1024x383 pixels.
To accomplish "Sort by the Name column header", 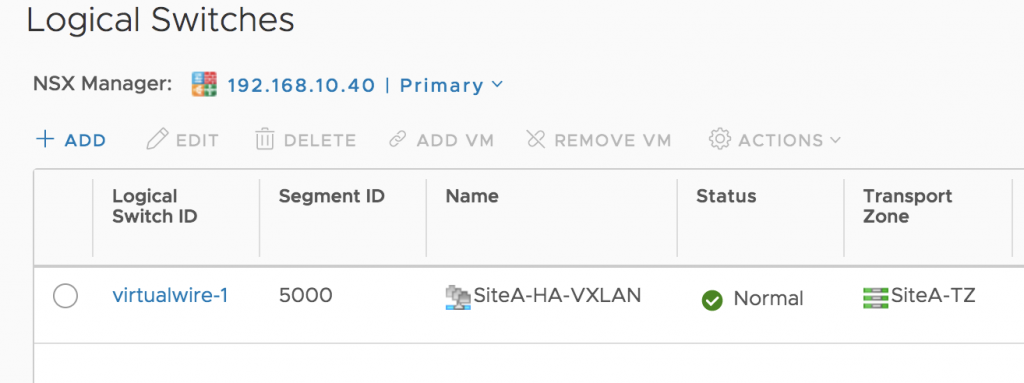I will 472,196.
